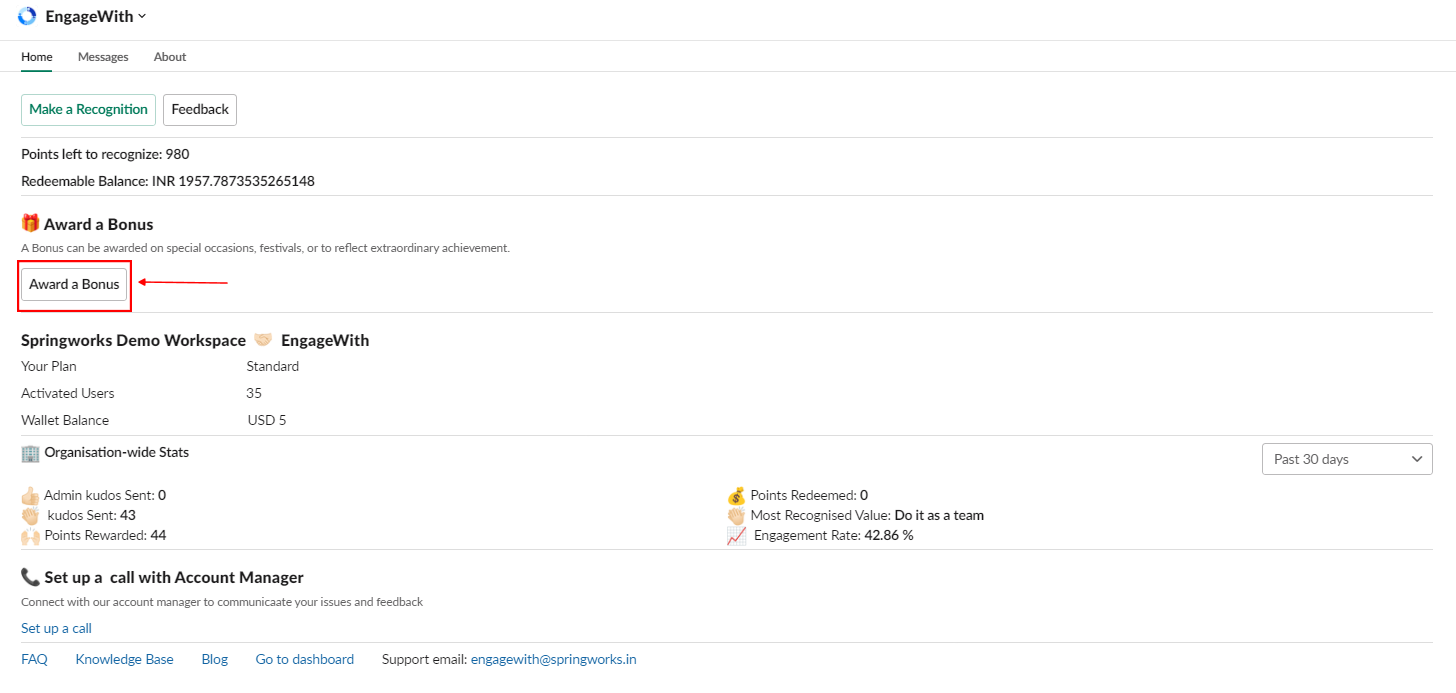
Task: Click the kudos Sent: 43 stat
Action: click(x=92, y=515)
